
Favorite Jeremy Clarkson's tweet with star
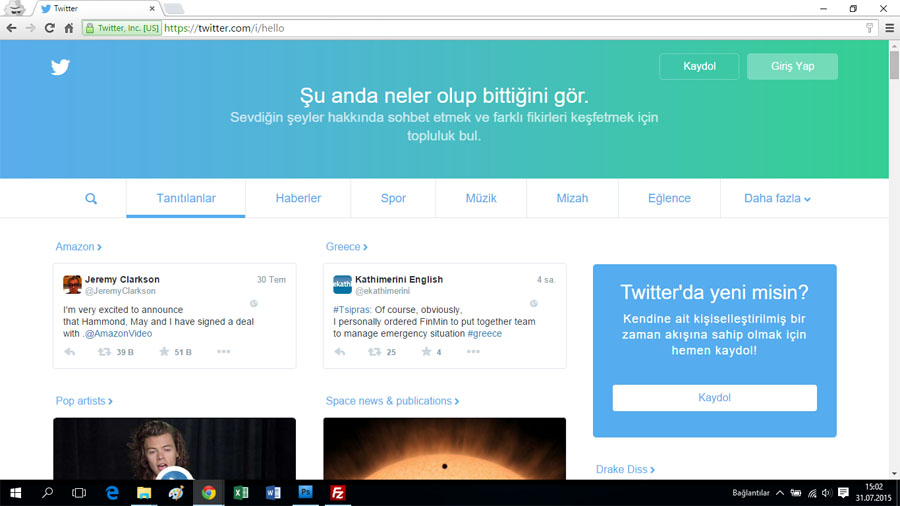pyautogui.click(x=164, y=351)
